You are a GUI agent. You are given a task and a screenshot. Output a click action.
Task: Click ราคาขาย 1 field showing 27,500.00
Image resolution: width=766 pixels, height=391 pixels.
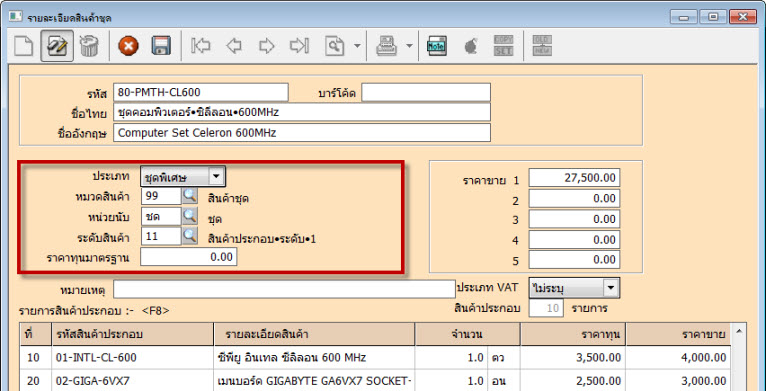(x=574, y=178)
